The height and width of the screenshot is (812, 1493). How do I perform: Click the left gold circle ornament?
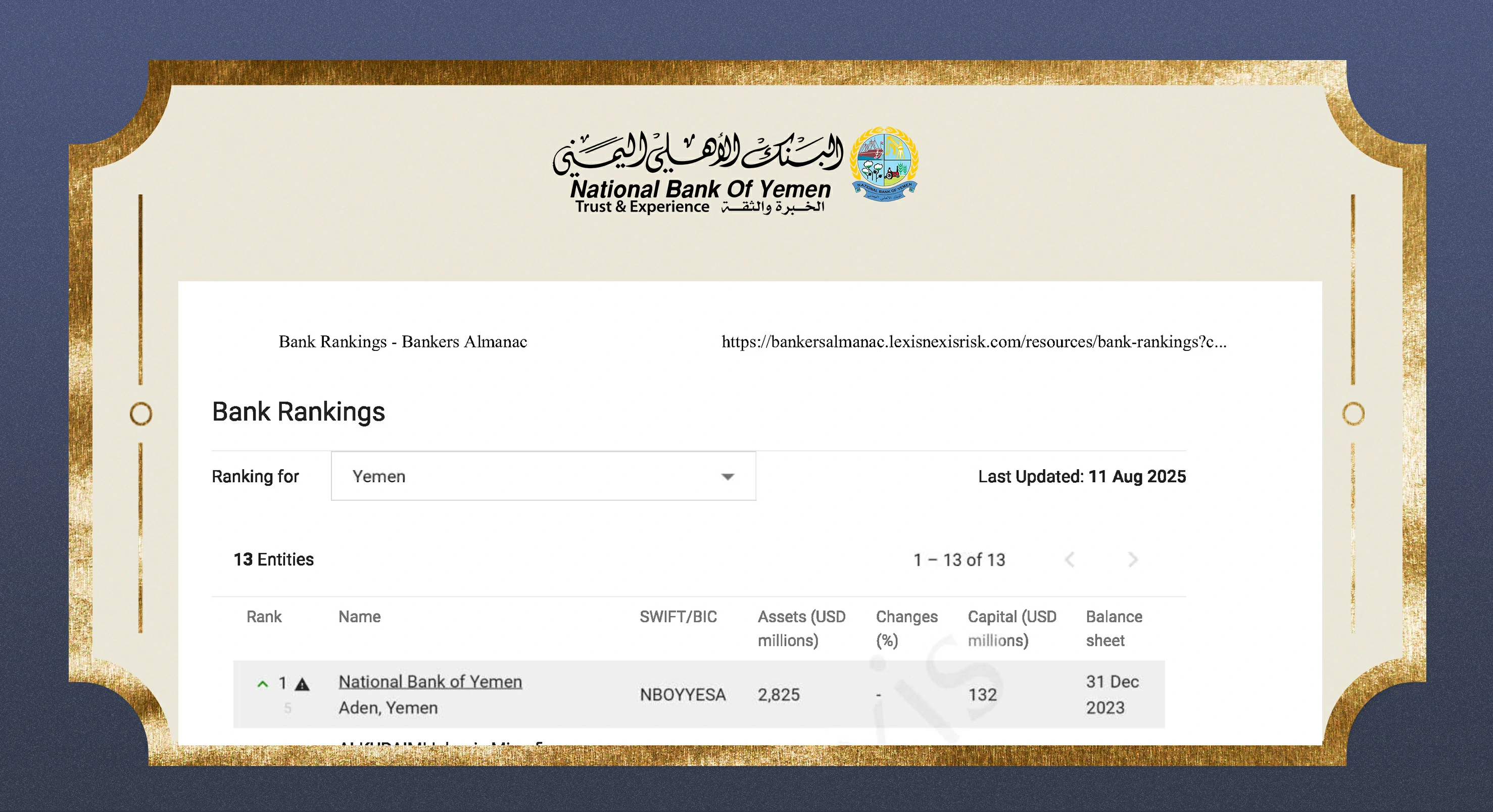coord(141,414)
